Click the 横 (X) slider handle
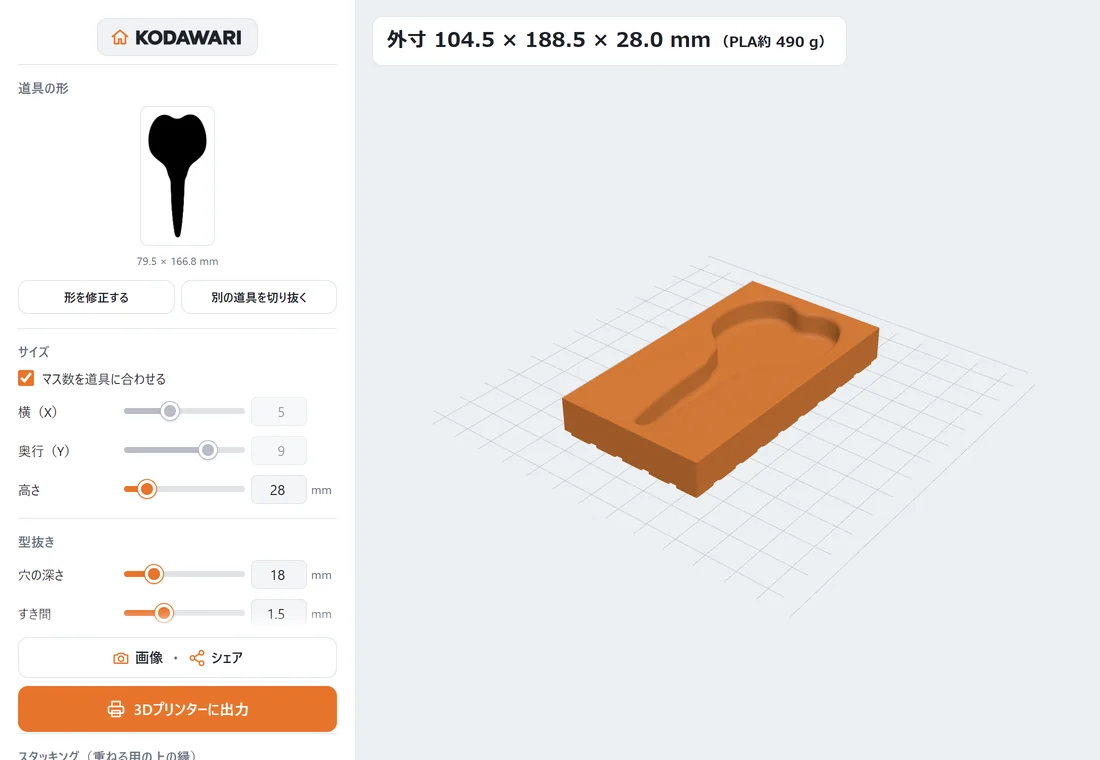1100x760 pixels. [170, 411]
